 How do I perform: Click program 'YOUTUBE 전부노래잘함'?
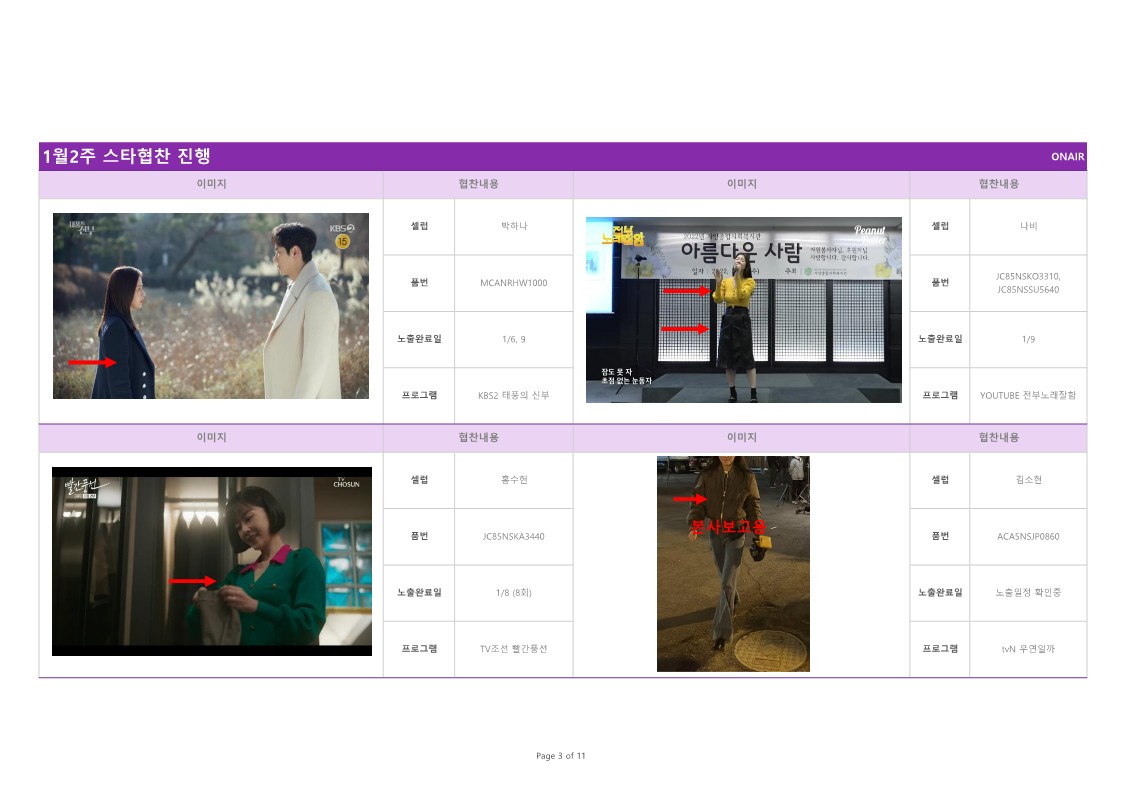point(1028,395)
